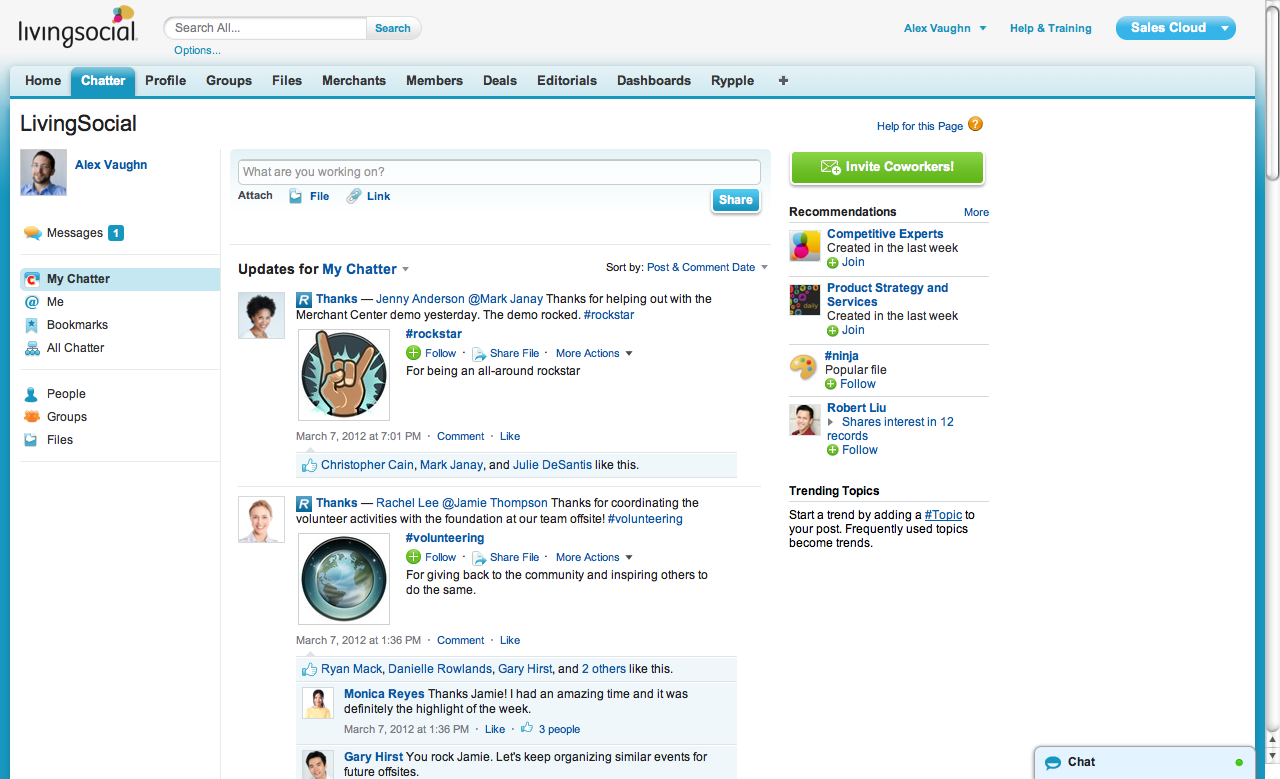Click the All Chatter icon
This screenshot has width=1280, height=779.
(x=32, y=348)
